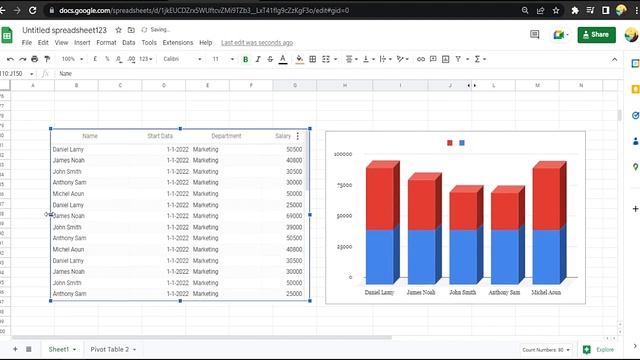Open the font size 11 dropdown
The image size is (640, 360).
pos(223,59)
